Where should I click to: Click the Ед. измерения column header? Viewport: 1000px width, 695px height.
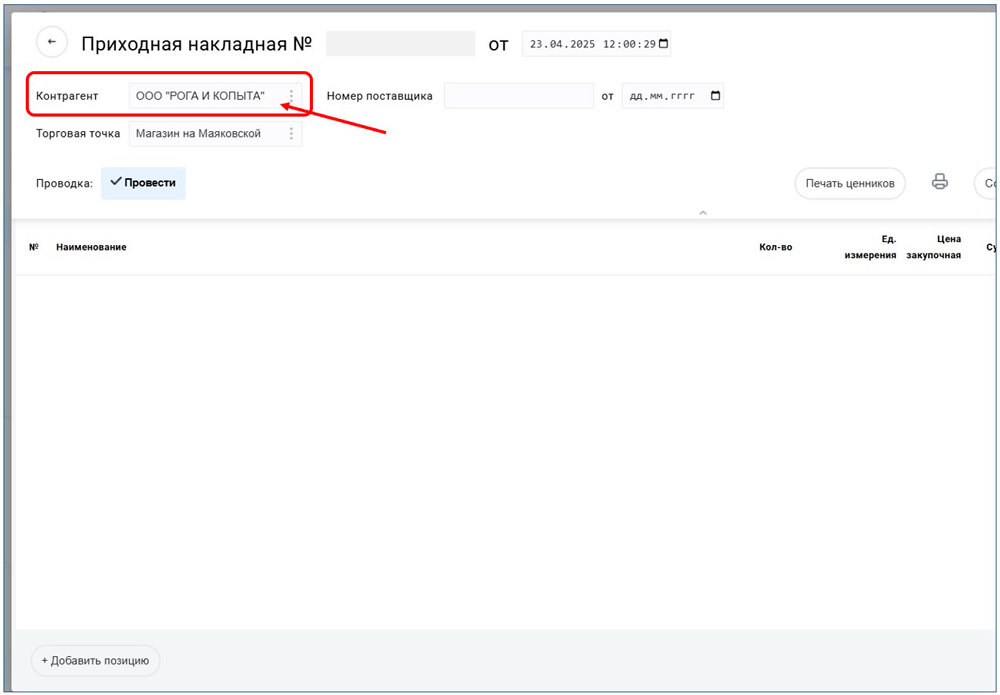click(870, 247)
